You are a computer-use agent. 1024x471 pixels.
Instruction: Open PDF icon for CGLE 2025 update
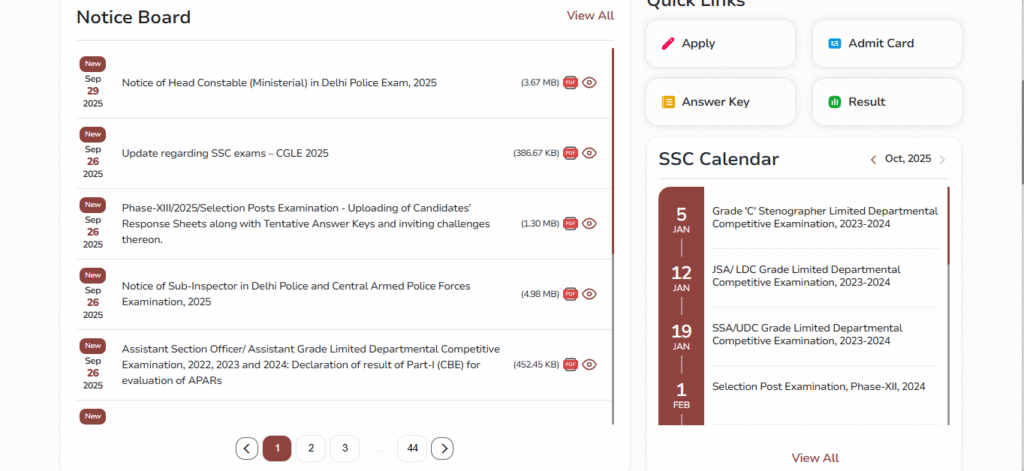pos(571,153)
